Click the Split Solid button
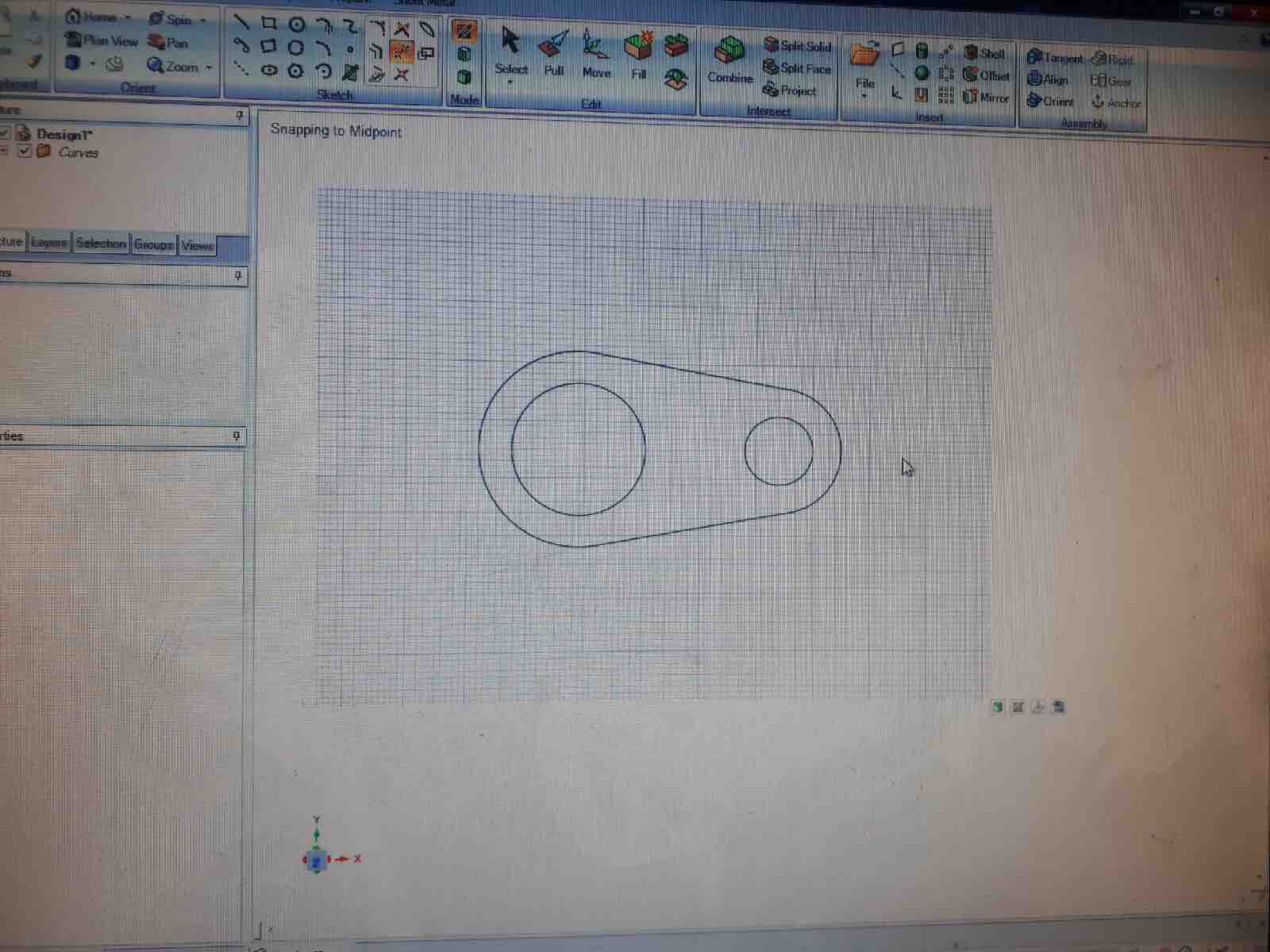 pyautogui.click(x=797, y=46)
